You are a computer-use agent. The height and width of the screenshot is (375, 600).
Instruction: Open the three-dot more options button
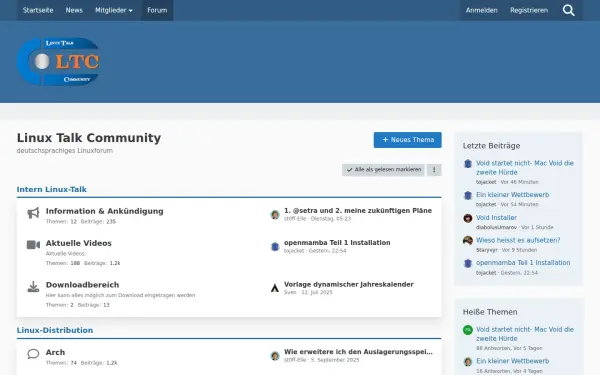click(434, 170)
